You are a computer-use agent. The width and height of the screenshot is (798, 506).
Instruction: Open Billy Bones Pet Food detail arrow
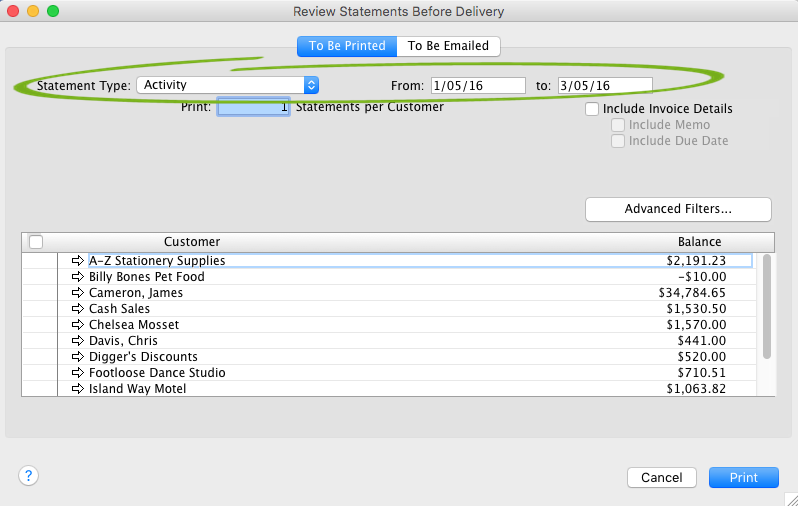pyautogui.click(x=79, y=277)
